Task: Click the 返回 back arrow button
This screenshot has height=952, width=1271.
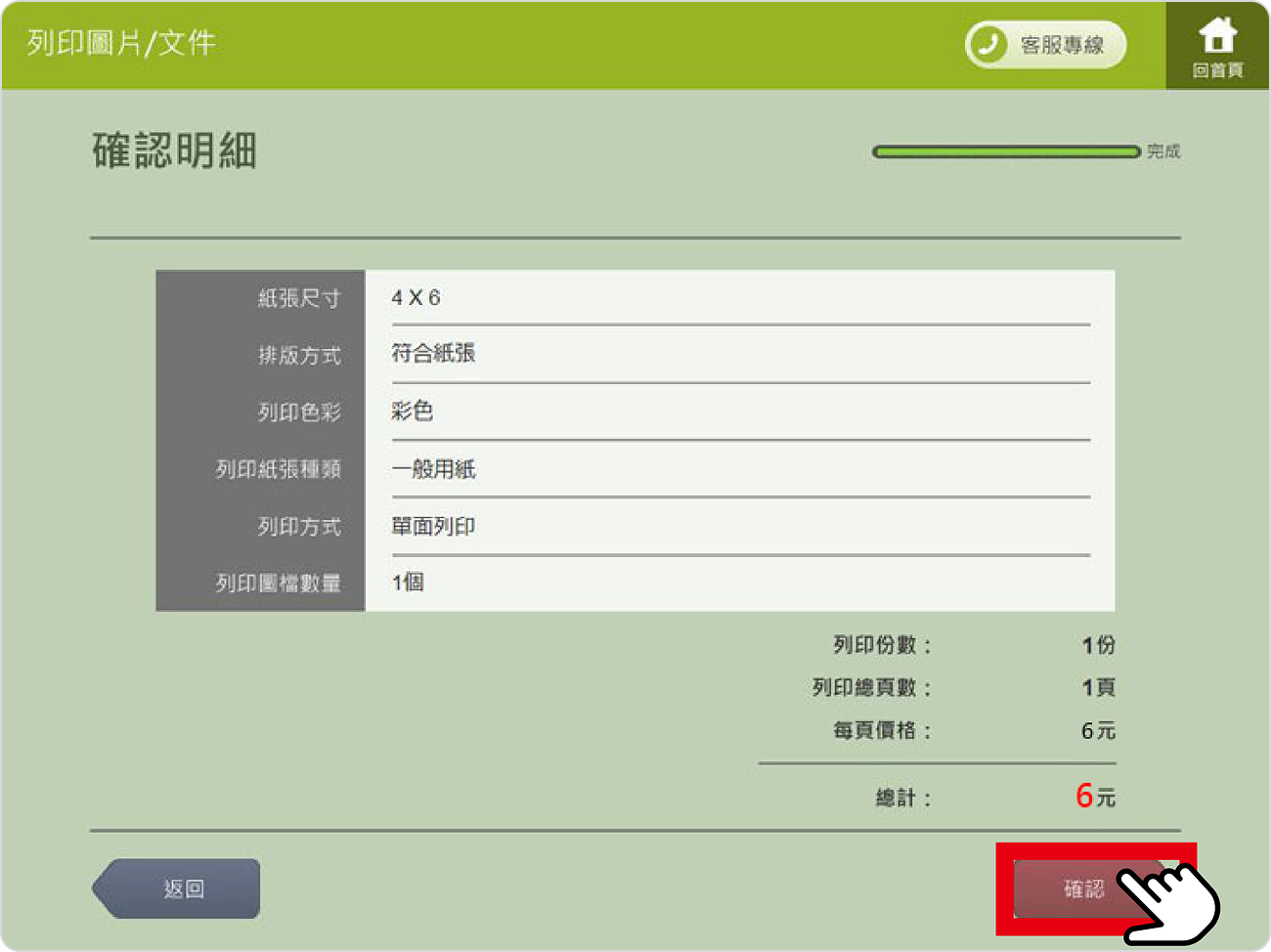Action: [x=178, y=888]
